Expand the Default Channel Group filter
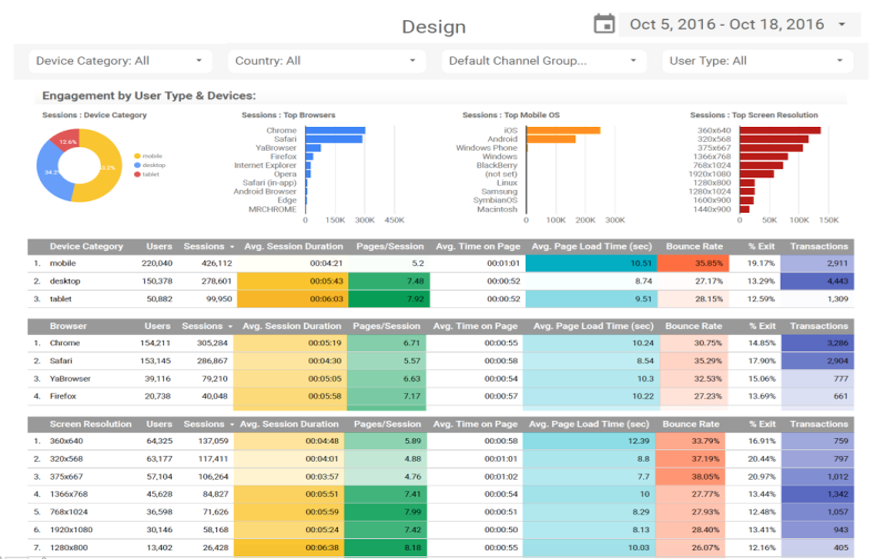 pos(544,61)
